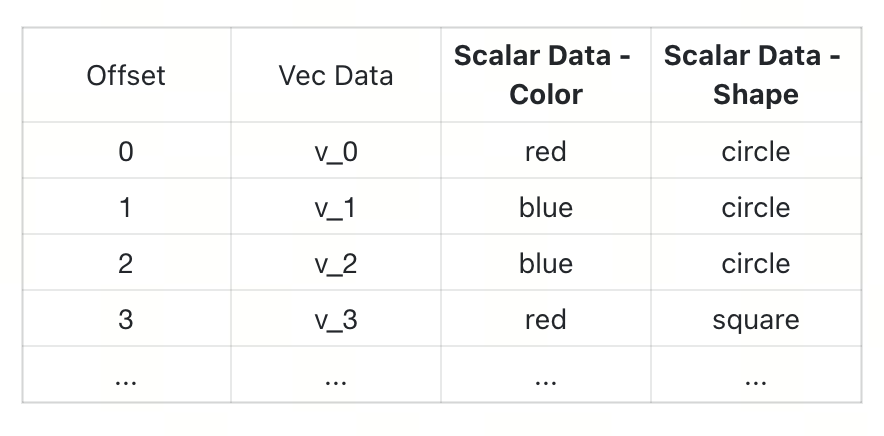Click the red color cell in v_3 row
This screenshot has height=436, width=884.
(545, 319)
